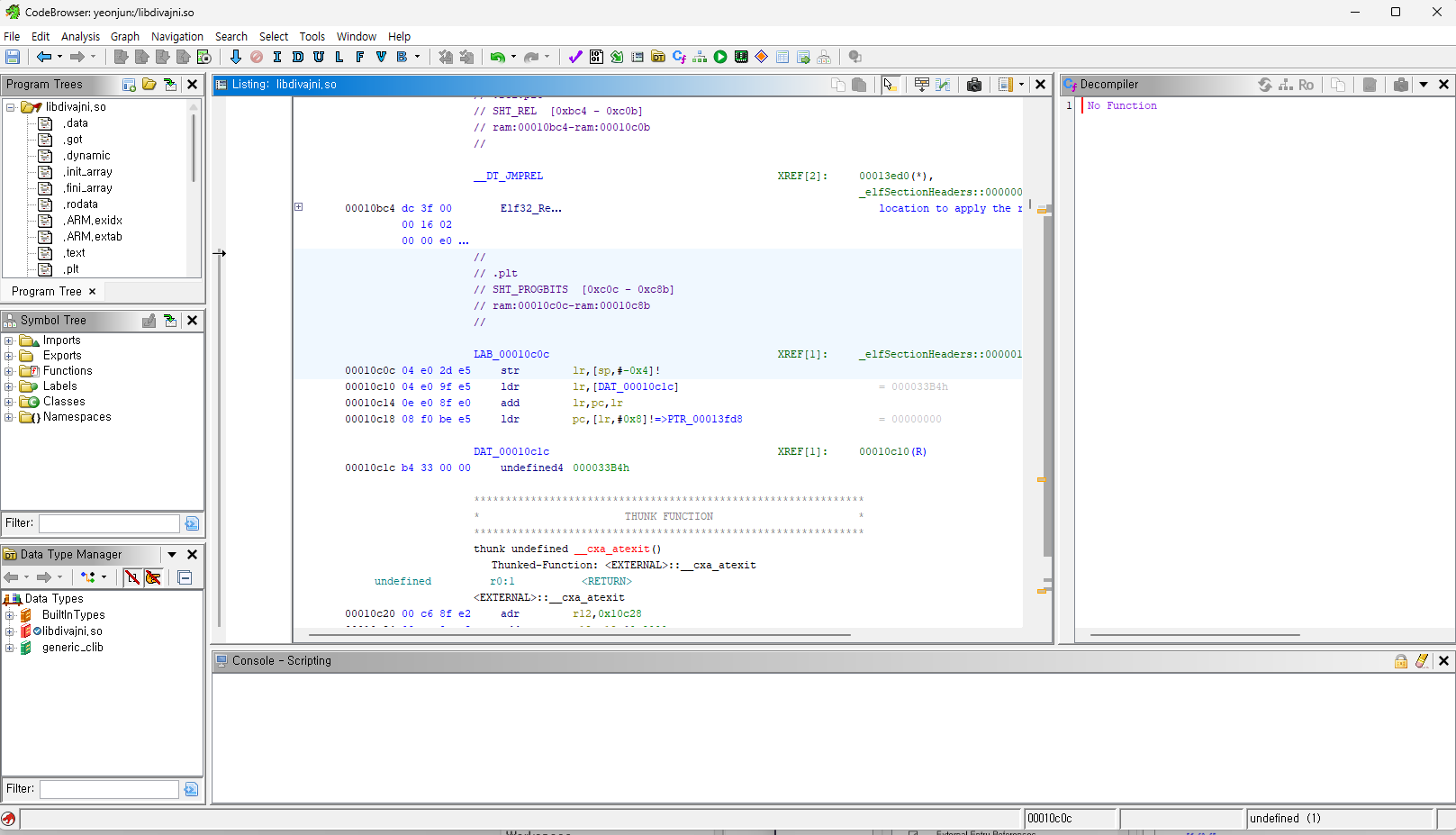Click the Next Undefined 'U' navigation icon
Viewport: 1456px width, 835px height.
pyautogui.click(x=319, y=57)
